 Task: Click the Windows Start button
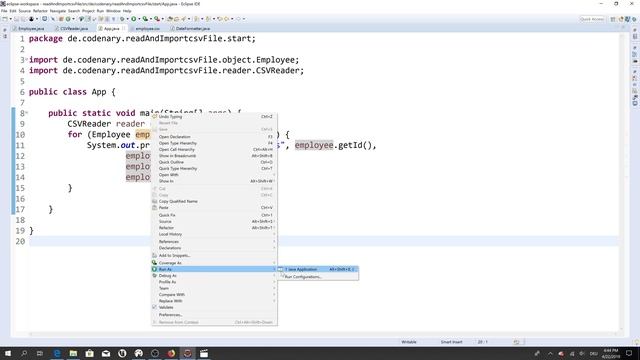pyautogui.click(x=8, y=353)
